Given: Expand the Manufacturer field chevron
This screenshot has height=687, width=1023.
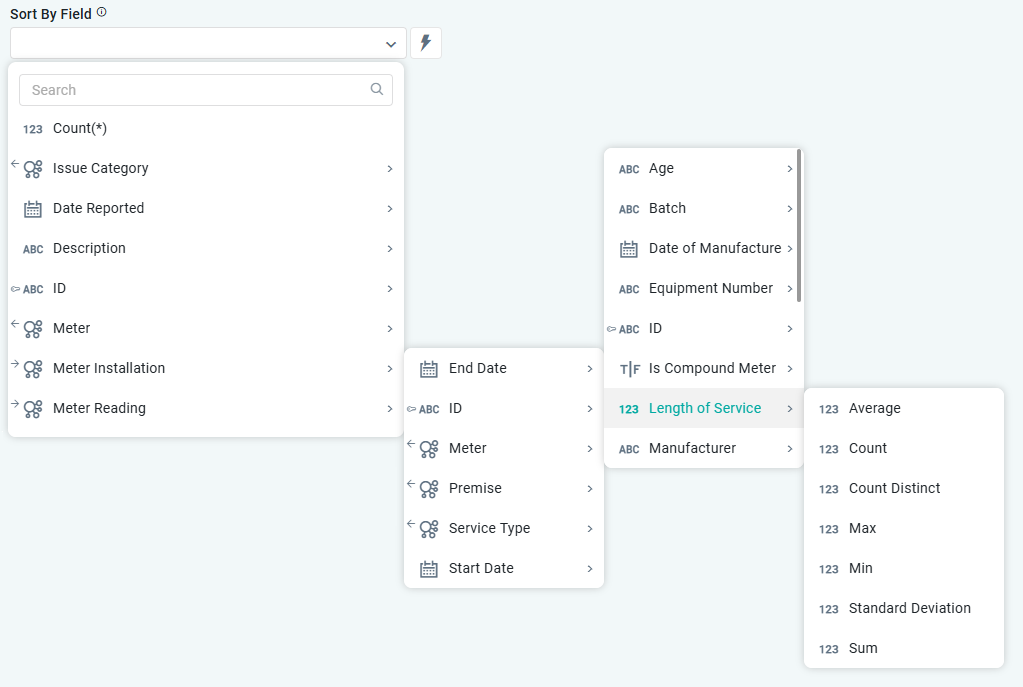Looking at the screenshot, I should coord(790,449).
